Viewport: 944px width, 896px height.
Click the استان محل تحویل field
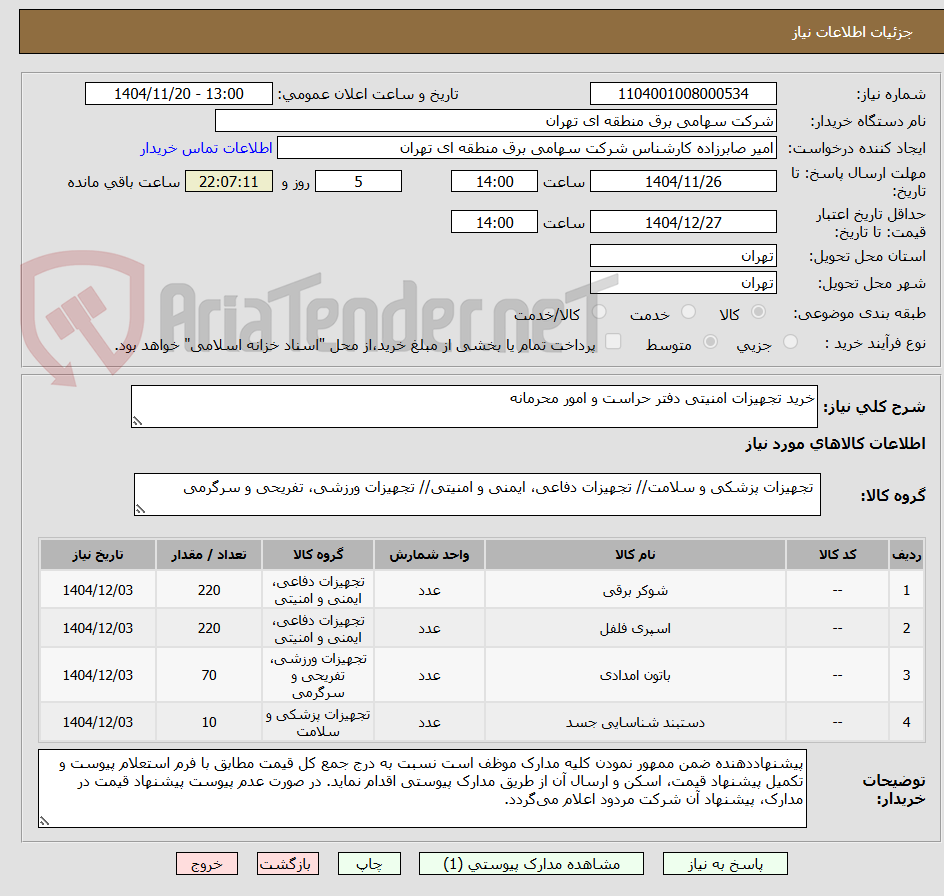[x=683, y=256]
